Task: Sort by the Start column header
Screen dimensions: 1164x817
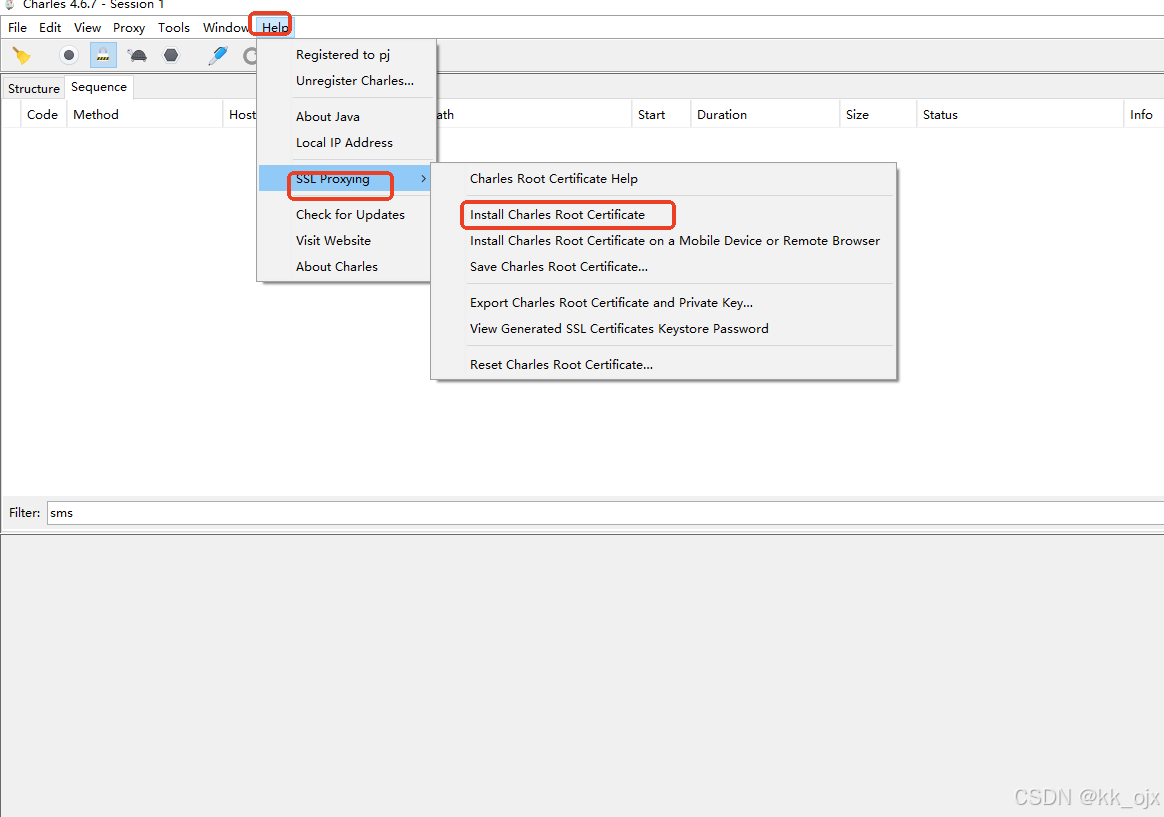Action: click(661, 114)
